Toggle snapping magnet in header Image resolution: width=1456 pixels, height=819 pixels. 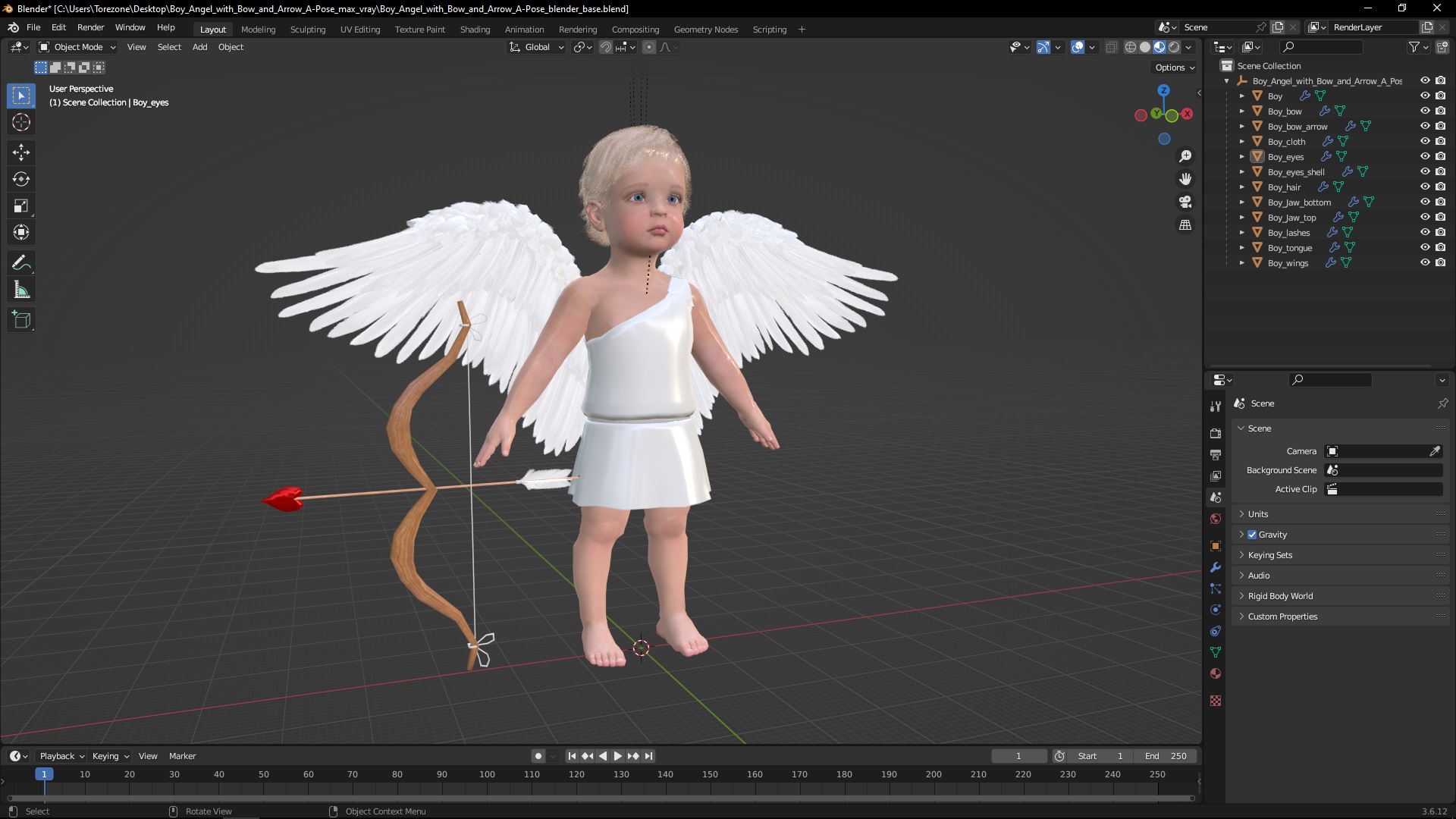click(x=606, y=47)
